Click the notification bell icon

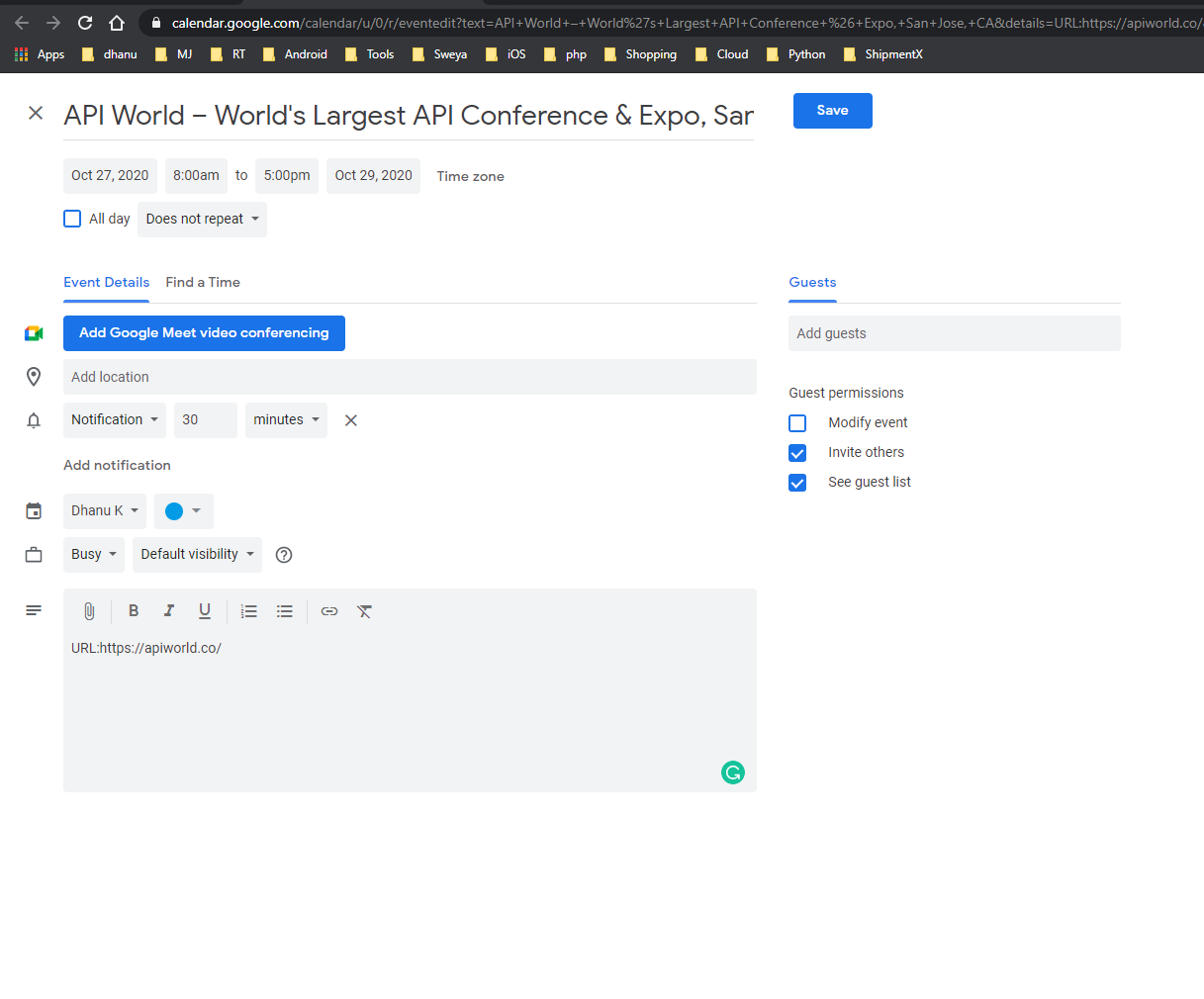pos(34,420)
